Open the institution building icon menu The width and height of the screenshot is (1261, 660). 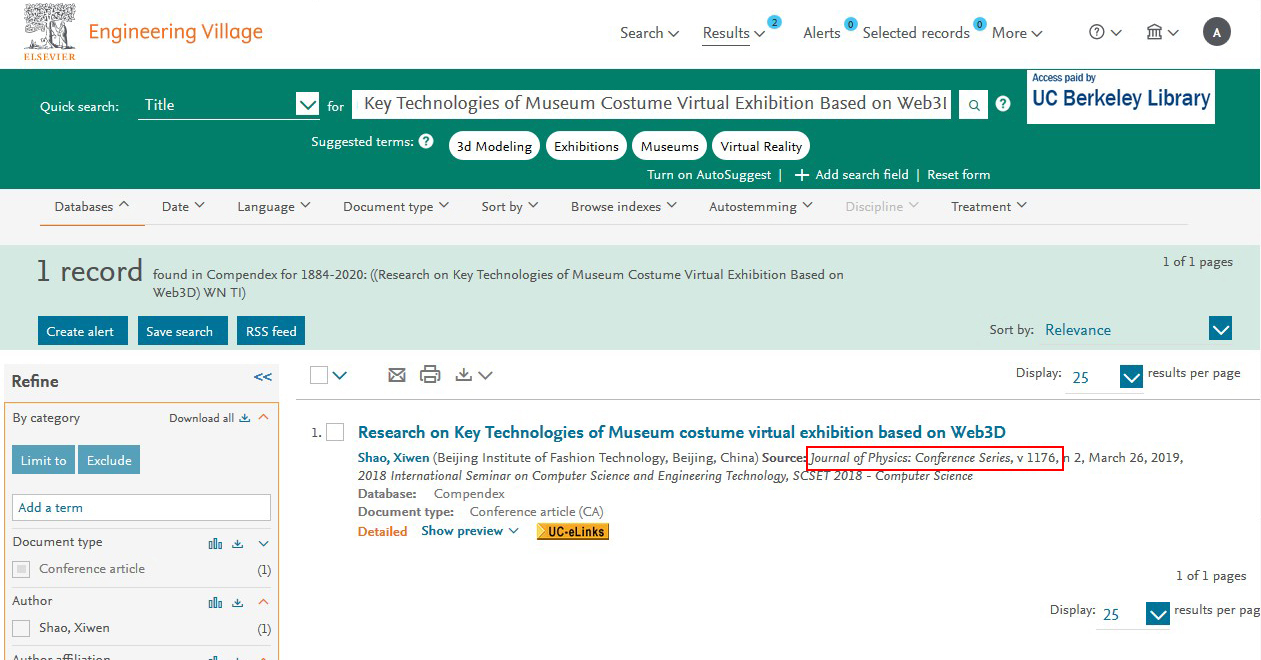tap(1162, 33)
